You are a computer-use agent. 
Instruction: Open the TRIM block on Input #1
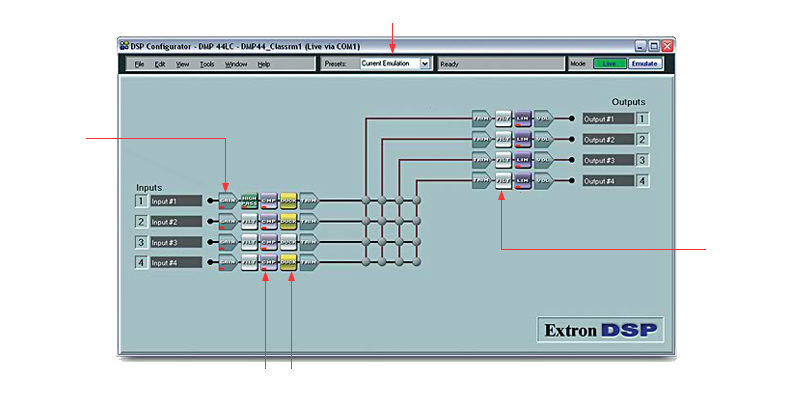tap(308, 201)
